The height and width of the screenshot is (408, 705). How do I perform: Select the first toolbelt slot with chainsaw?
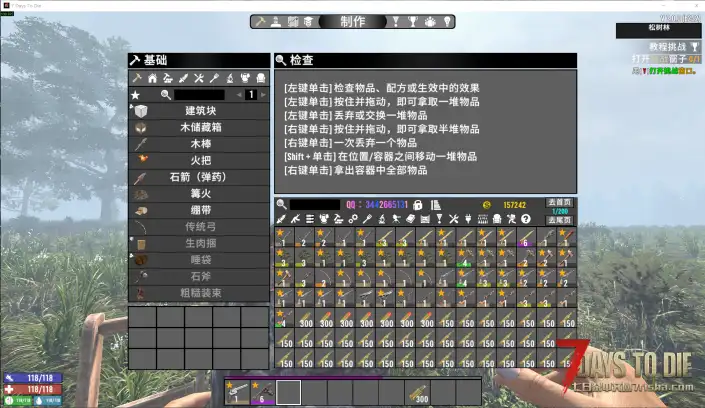click(237, 393)
